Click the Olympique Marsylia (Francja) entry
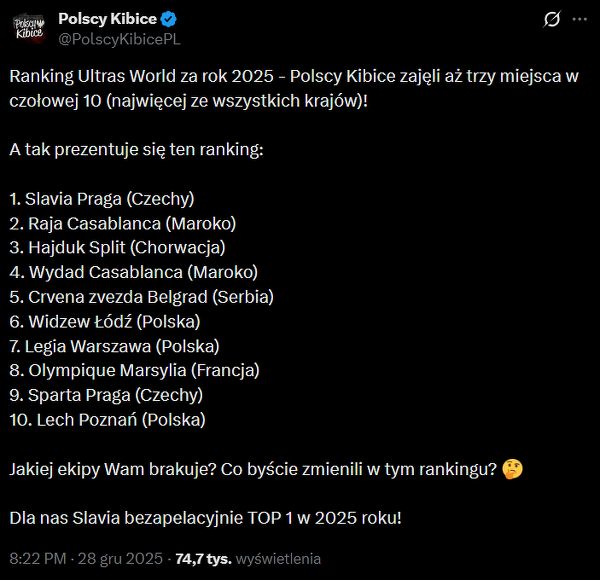Image resolution: width=600 pixels, height=580 pixels. [134, 370]
